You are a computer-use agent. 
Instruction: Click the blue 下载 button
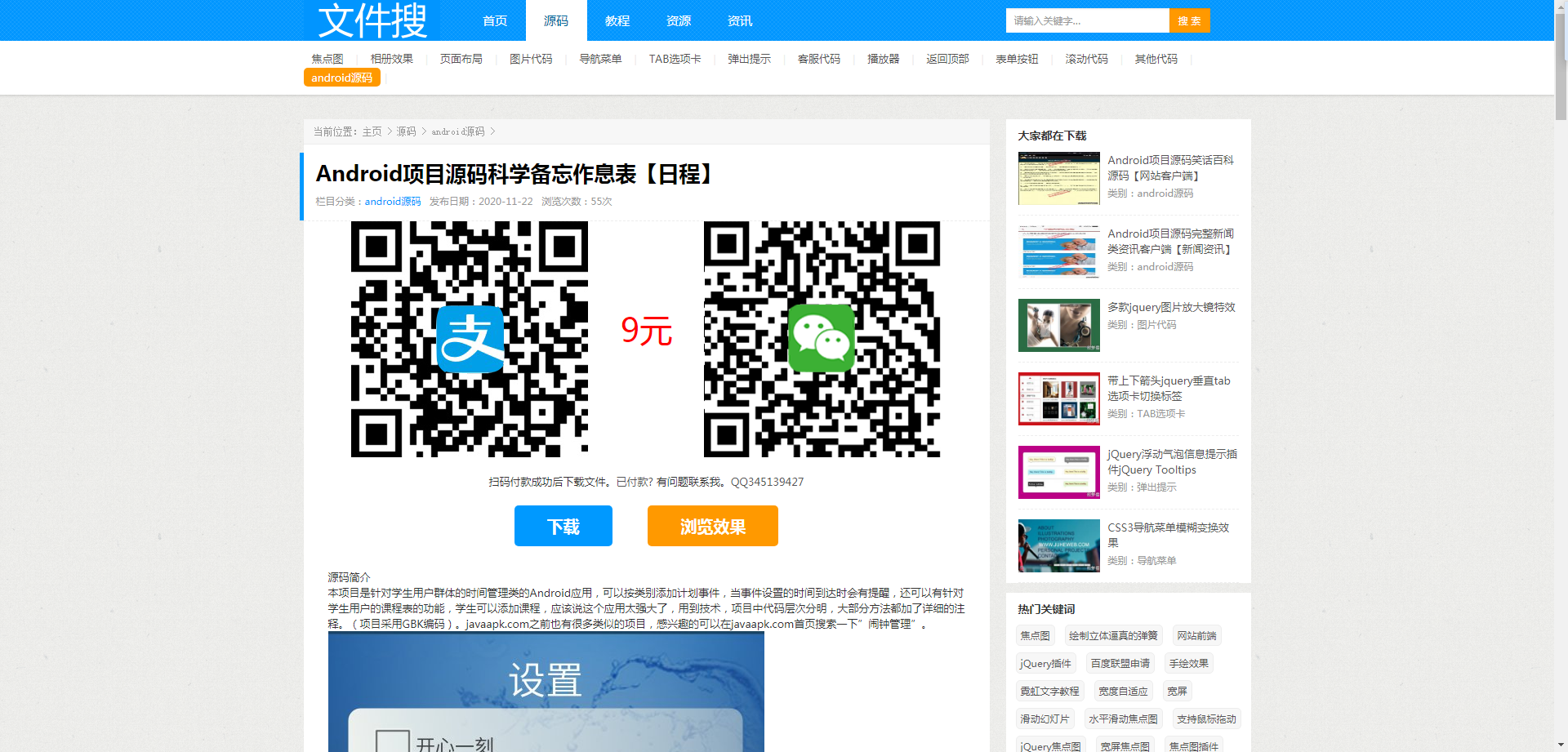pyautogui.click(x=563, y=526)
